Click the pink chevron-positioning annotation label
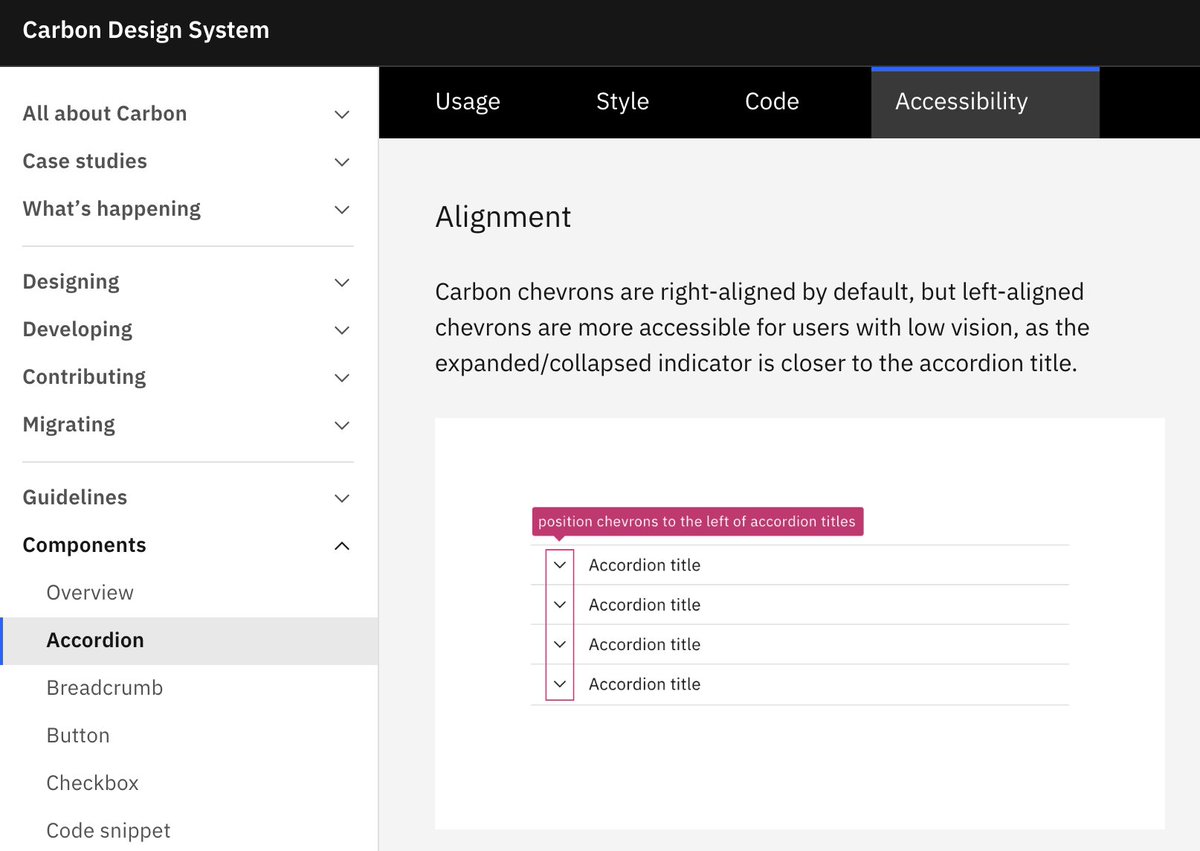Viewport: 1200px width, 851px height. 697,522
